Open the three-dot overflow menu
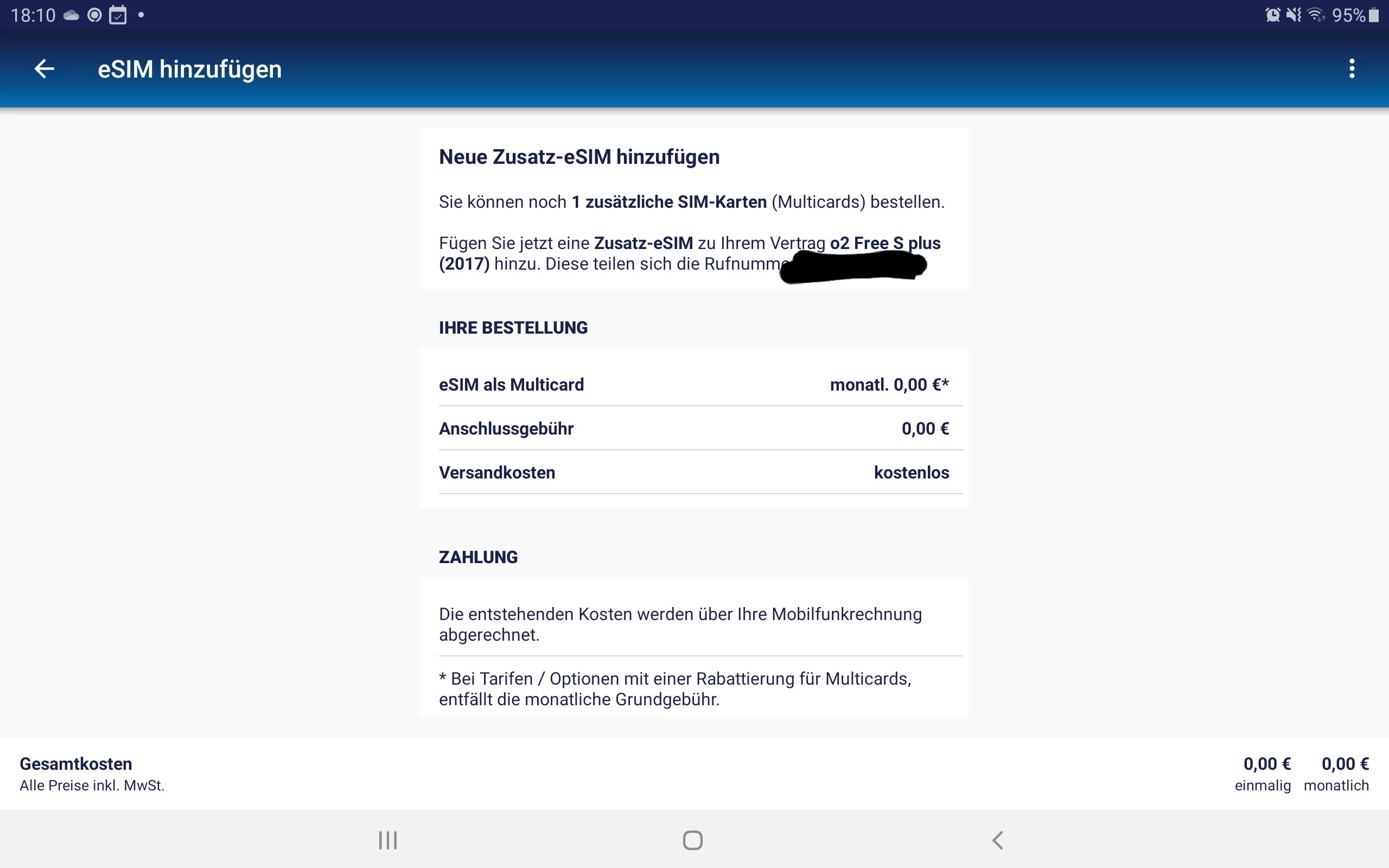The height and width of the screenshot is (868, 1389). pos(1352,69)
